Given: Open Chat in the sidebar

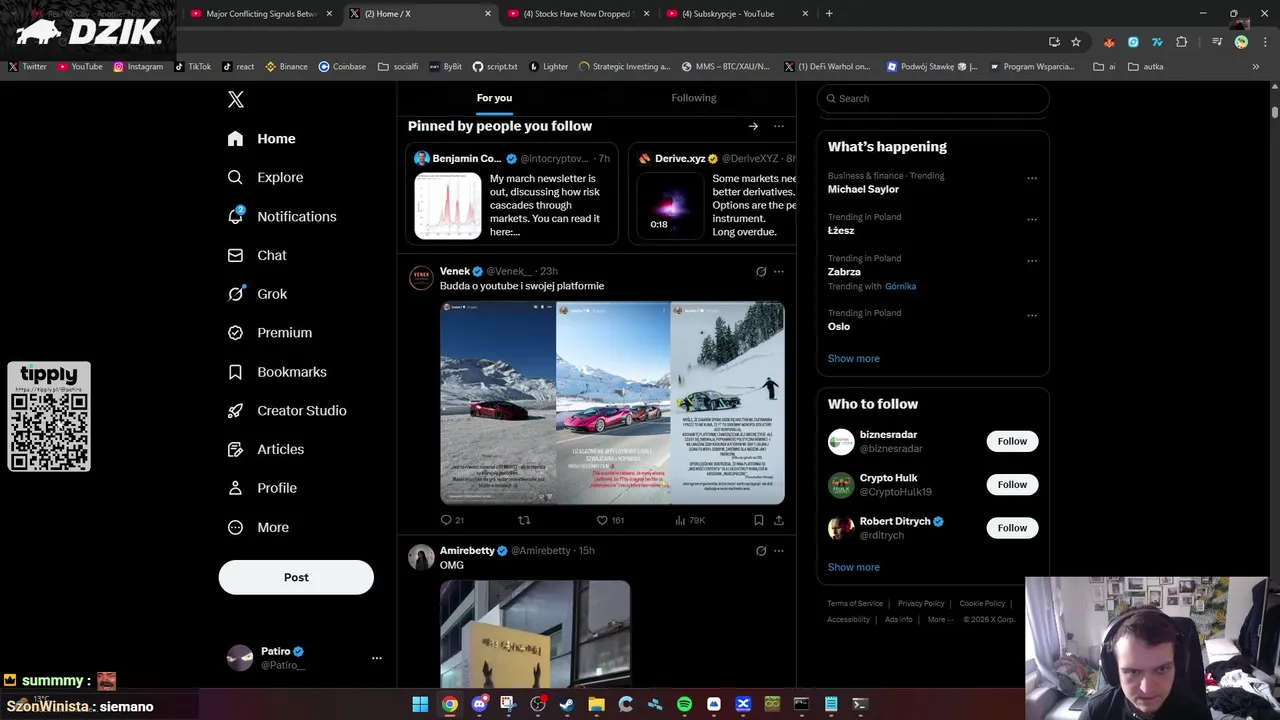Looking at the screenshot, I should (x=258, y=255).
